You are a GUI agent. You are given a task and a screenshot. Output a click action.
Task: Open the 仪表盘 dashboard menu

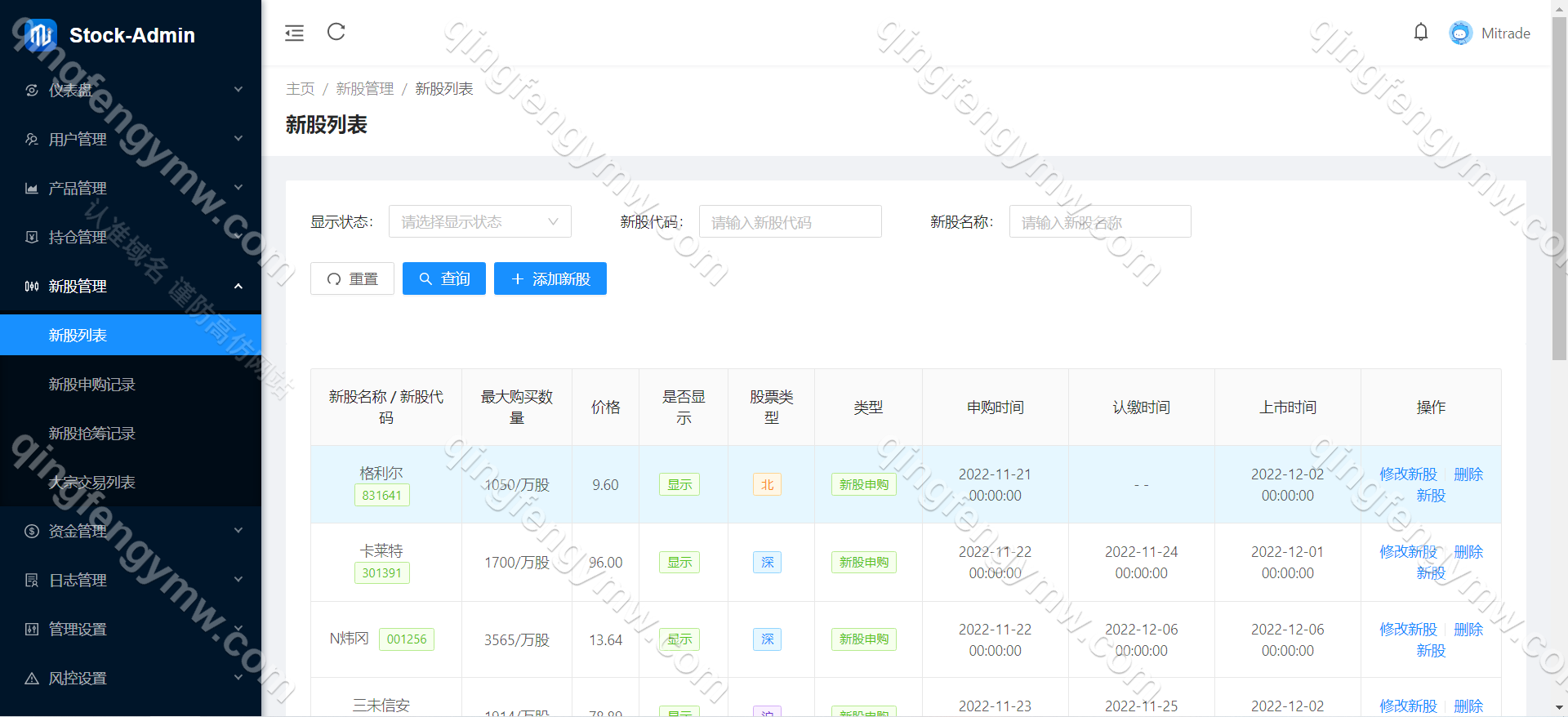pyautogui.click(x=131, y=90)
